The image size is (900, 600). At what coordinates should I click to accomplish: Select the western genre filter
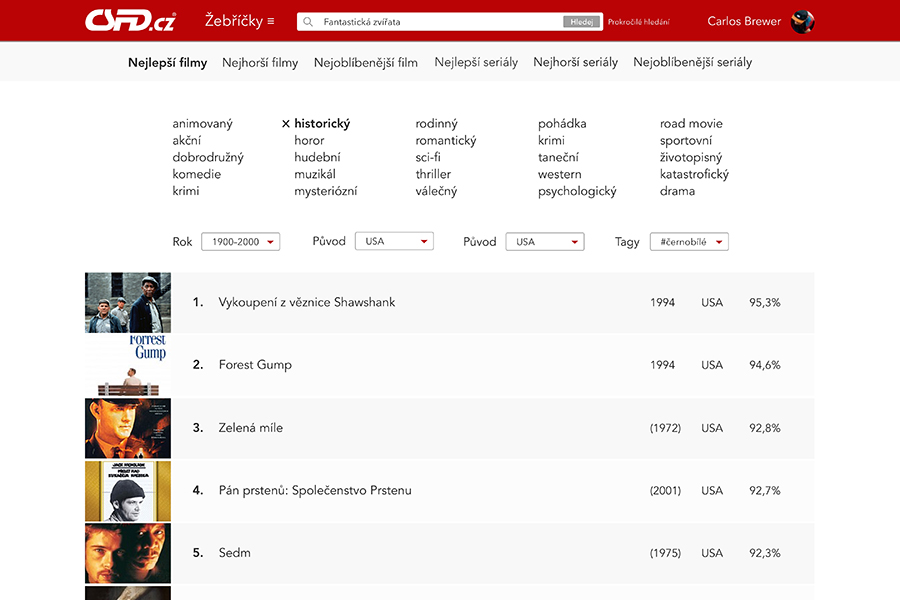coord(559,174)
